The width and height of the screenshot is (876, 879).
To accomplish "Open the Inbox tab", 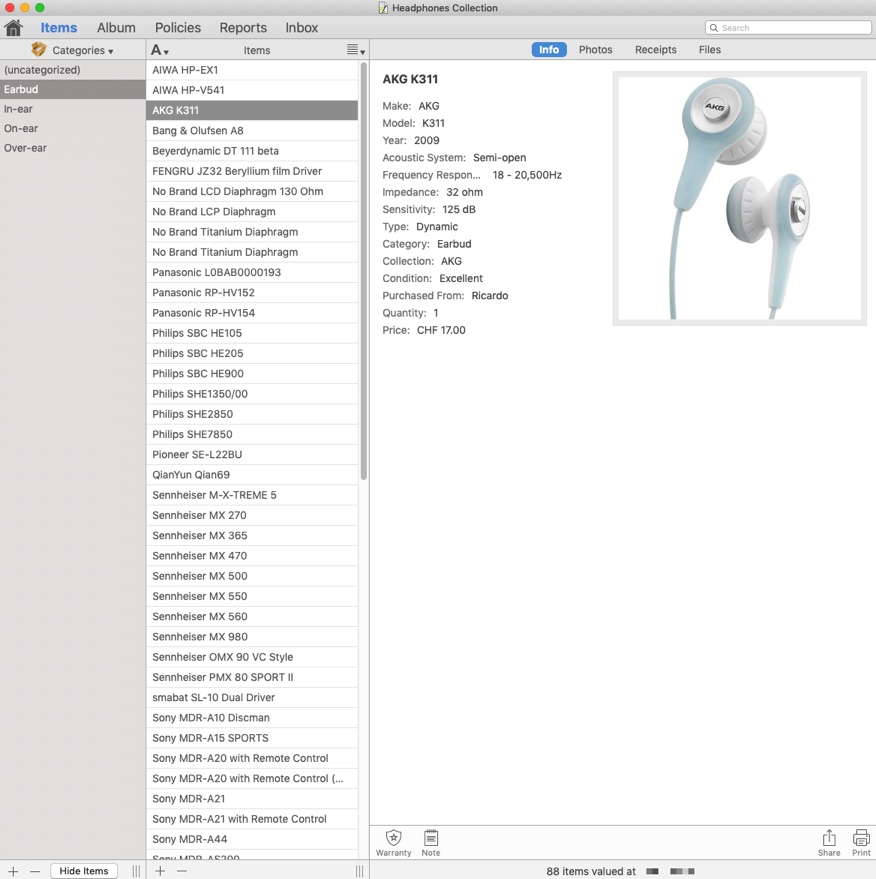I will (x=302, y=27).
